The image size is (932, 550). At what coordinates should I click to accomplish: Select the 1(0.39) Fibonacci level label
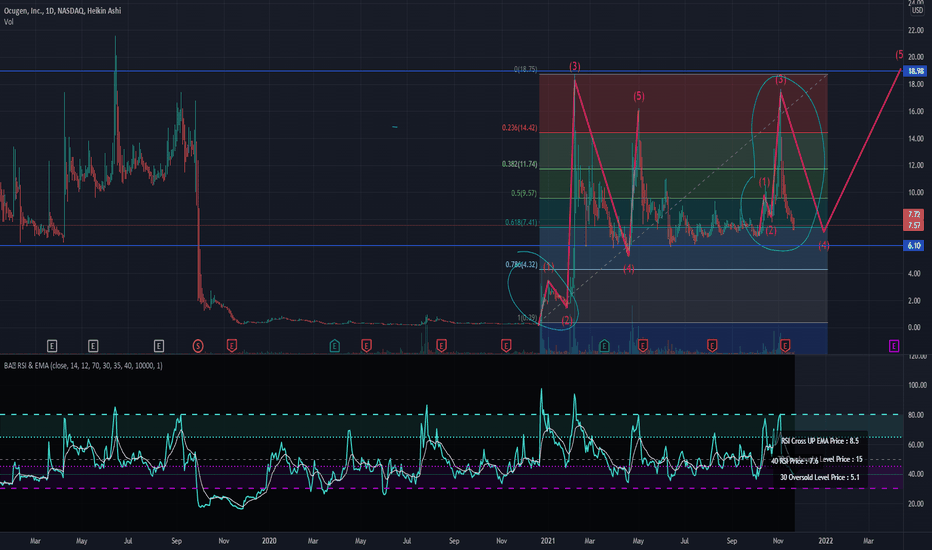[527, 318]
